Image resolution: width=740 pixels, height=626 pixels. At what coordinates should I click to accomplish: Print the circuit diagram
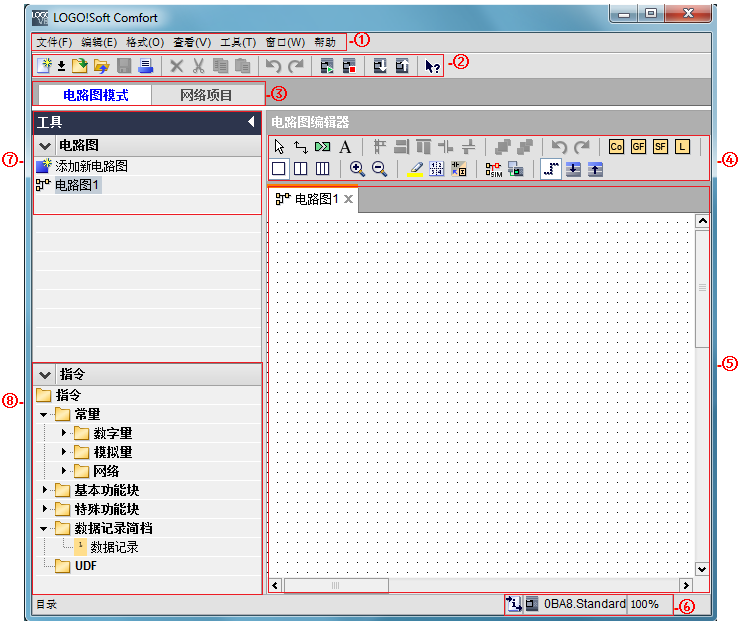click(x=146, y=66)
